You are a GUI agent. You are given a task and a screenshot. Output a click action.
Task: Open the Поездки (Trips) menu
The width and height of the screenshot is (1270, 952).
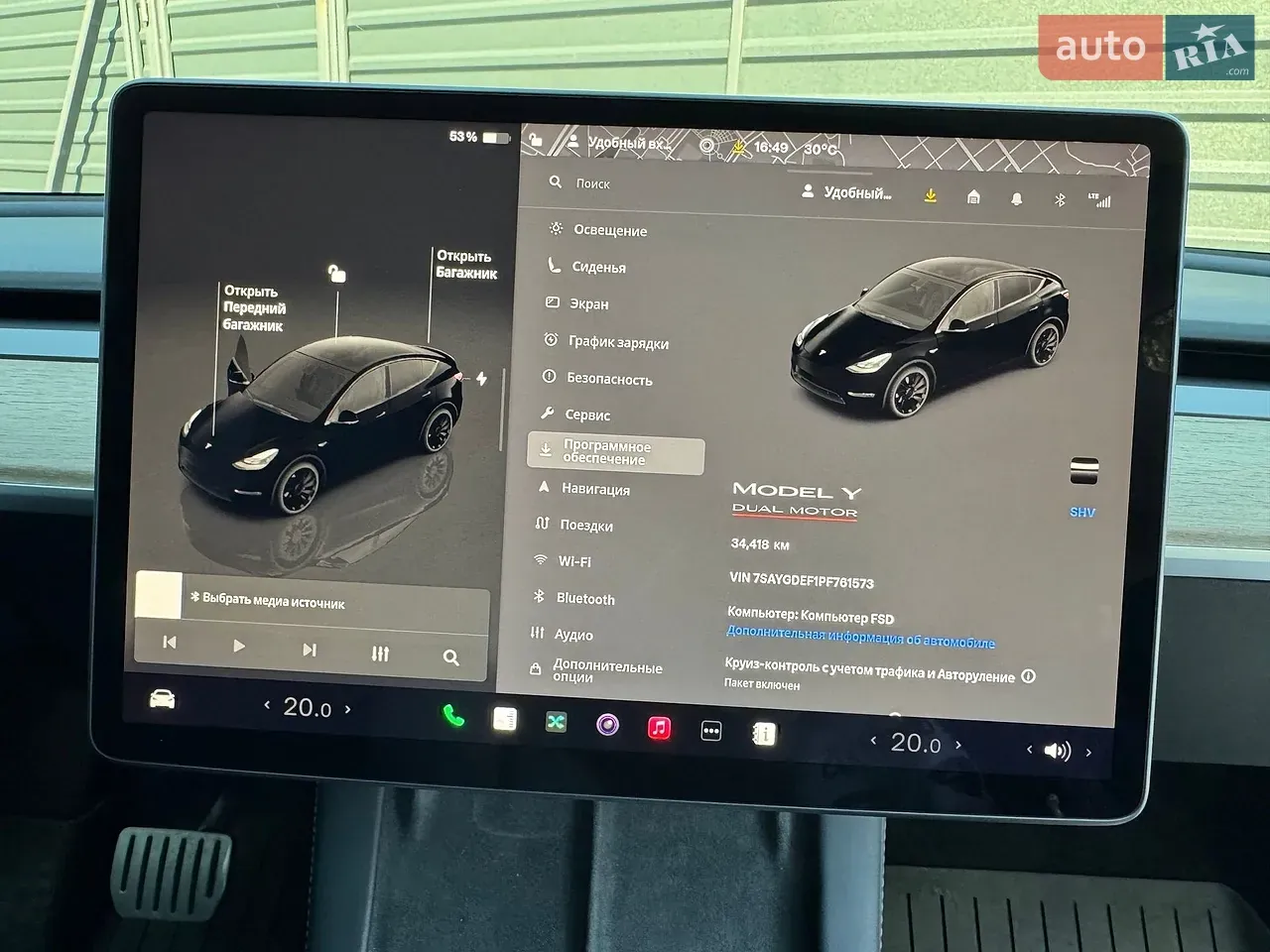click(x=573, y=526)
